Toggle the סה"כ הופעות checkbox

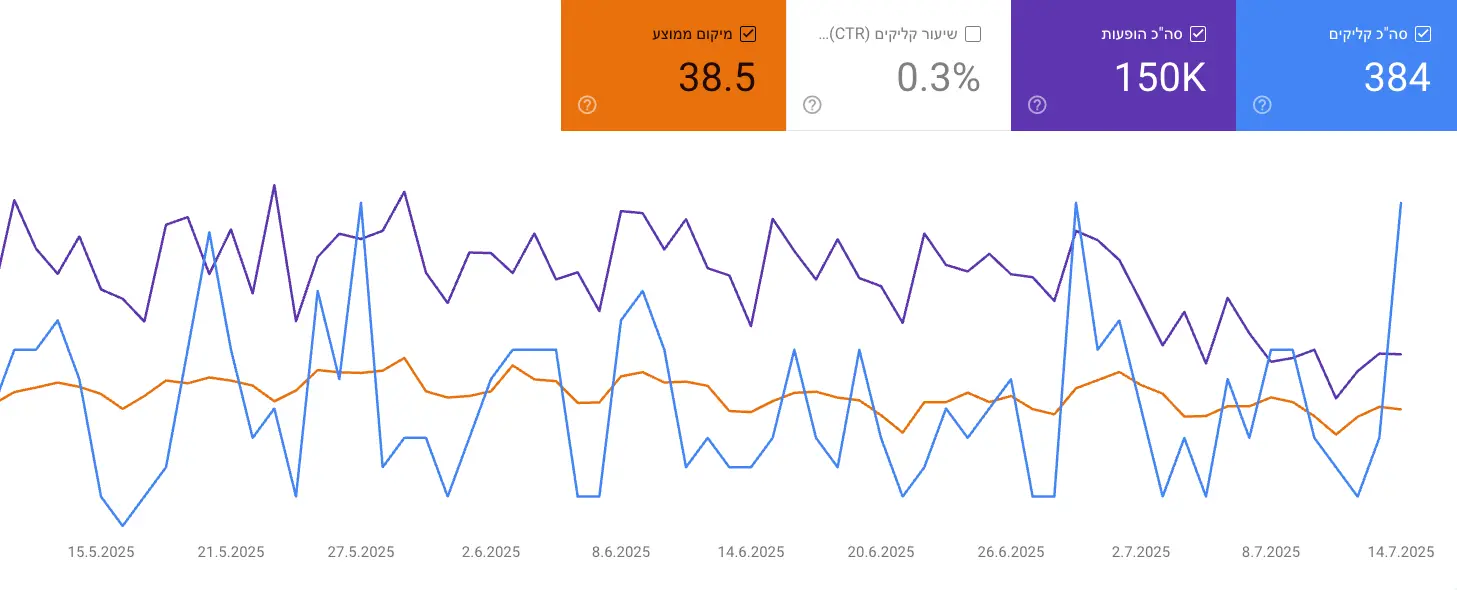click(1198, 34)
